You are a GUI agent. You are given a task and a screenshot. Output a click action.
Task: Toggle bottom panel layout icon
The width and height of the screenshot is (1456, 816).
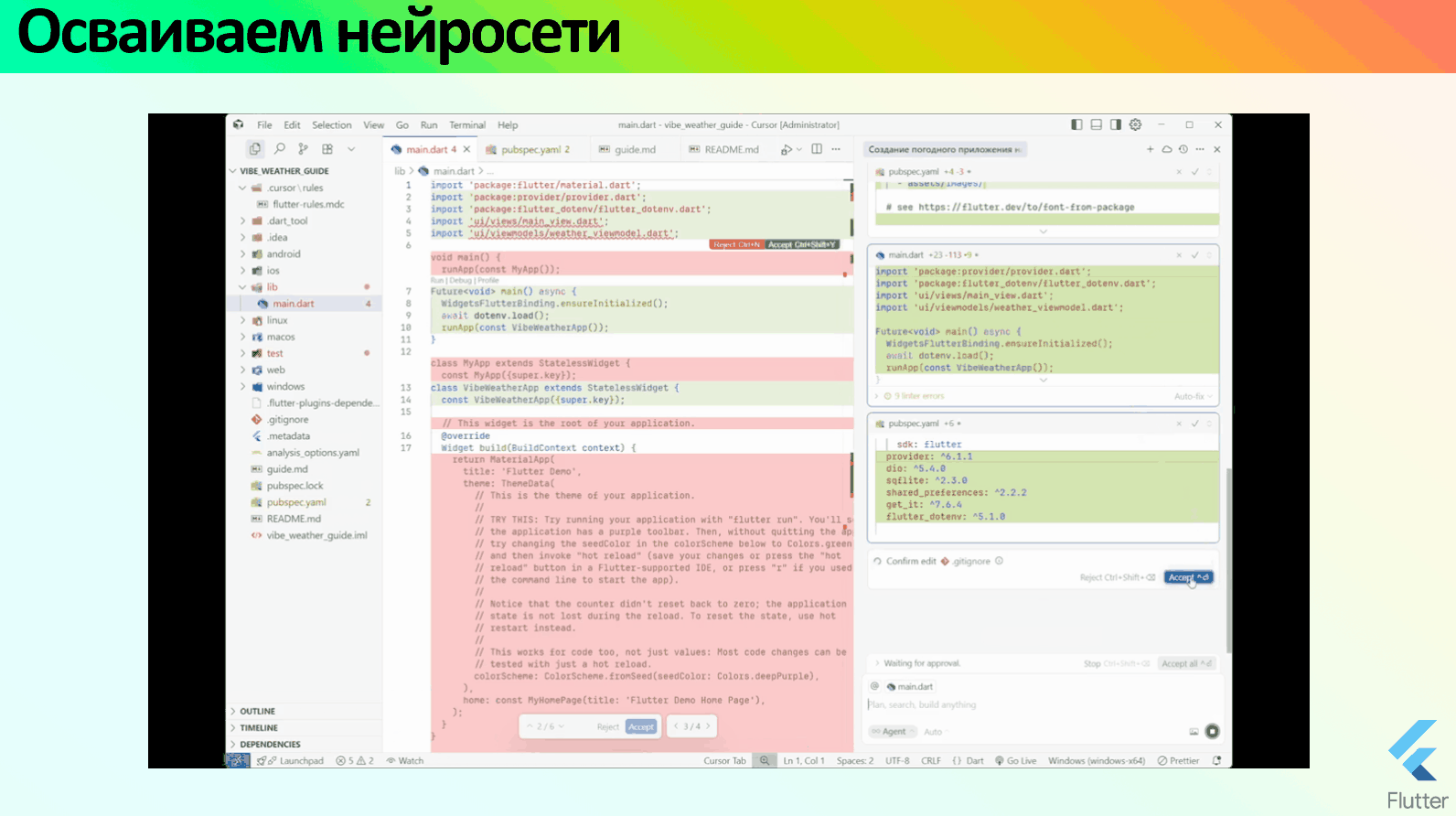point(1096,124)
